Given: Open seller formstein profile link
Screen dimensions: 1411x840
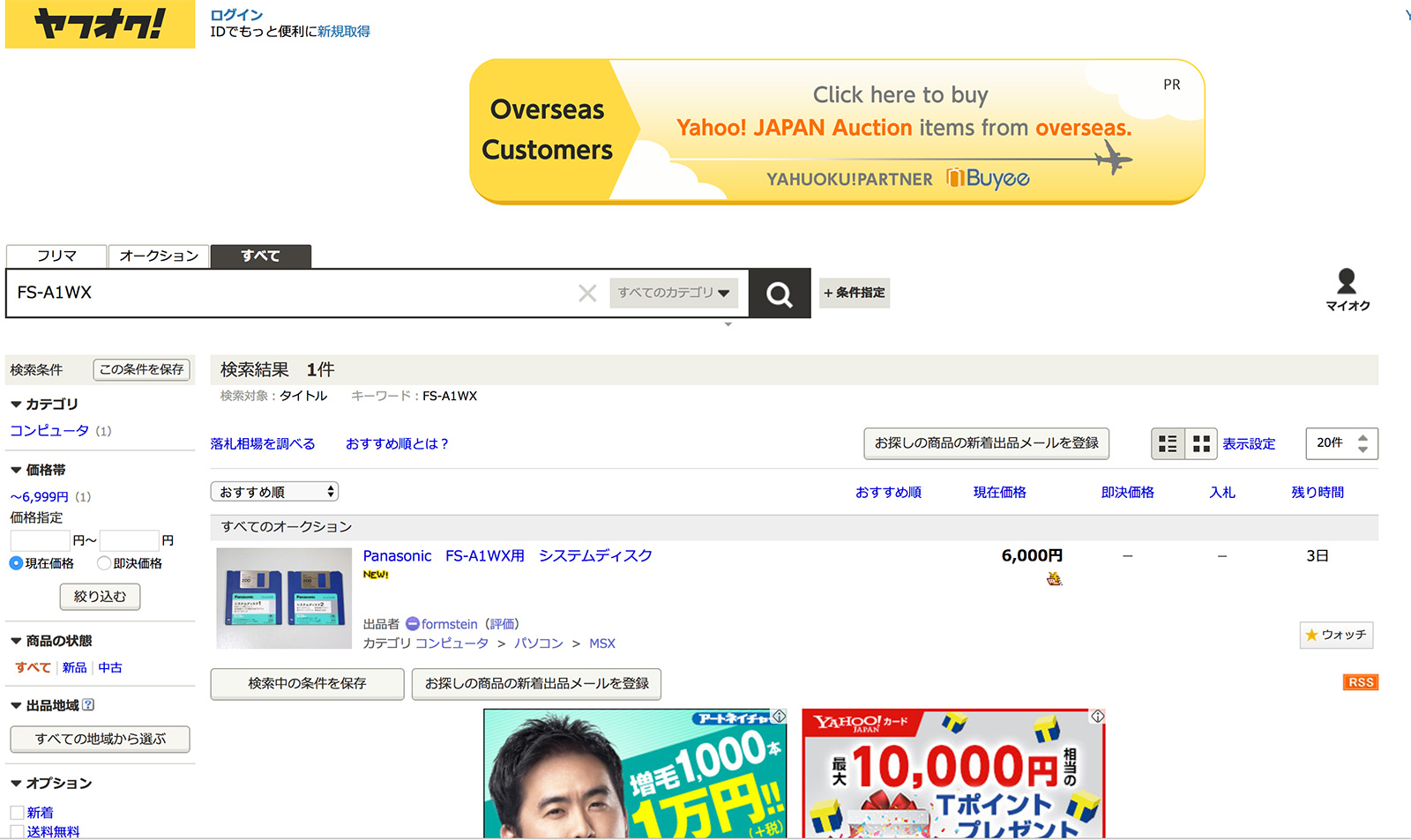Looking at the screenshot, I should (449, 625).
